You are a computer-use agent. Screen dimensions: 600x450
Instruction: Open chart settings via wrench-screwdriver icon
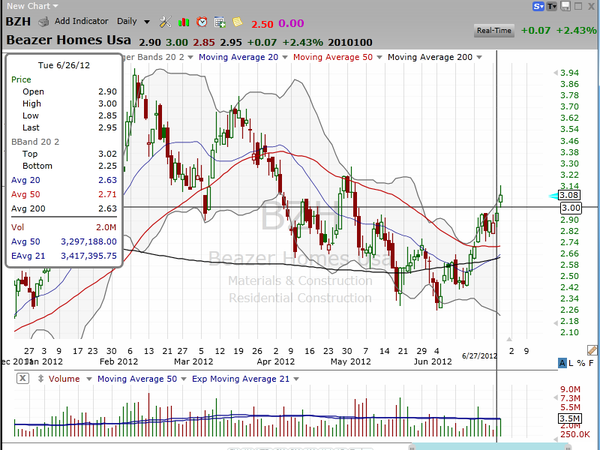[x=165, y=22]
